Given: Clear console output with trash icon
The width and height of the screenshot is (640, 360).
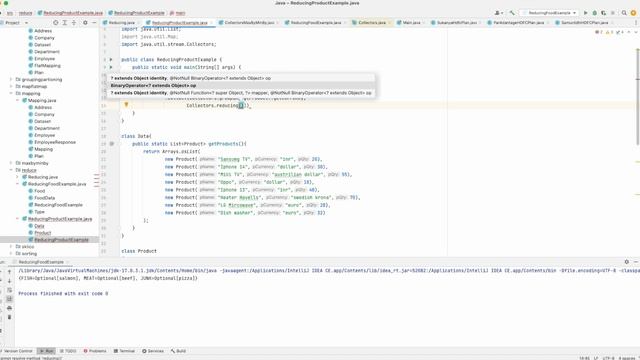Looking at the screenshot, I should tap(9, 317).
